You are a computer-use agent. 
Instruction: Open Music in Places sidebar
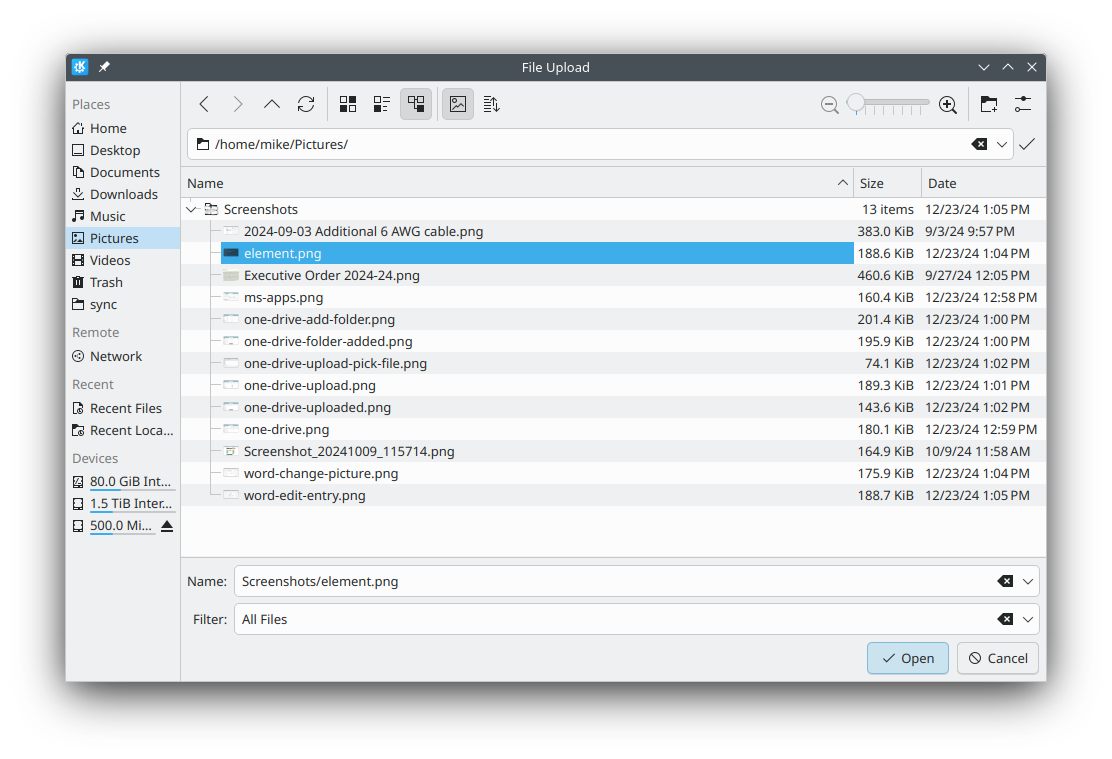pos(123,216)
